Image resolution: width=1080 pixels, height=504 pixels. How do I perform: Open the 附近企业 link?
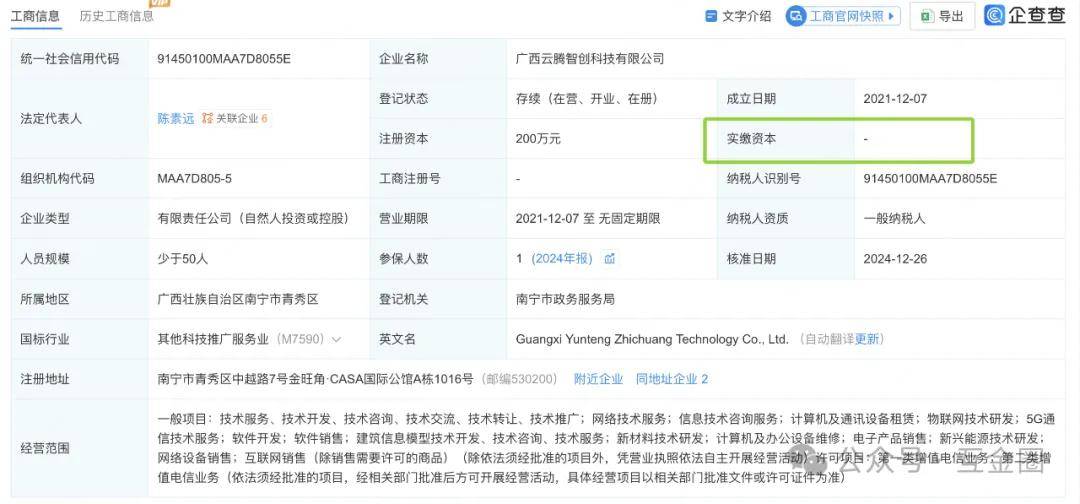[598, 379]
